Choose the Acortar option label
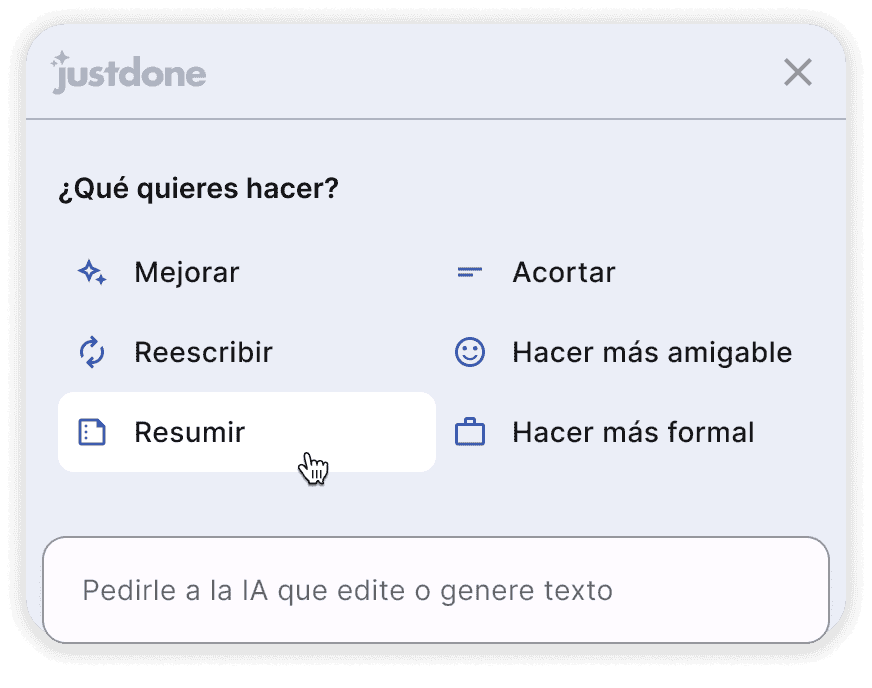The height and width of the screenshot is (688, 872). coord(564,273)
